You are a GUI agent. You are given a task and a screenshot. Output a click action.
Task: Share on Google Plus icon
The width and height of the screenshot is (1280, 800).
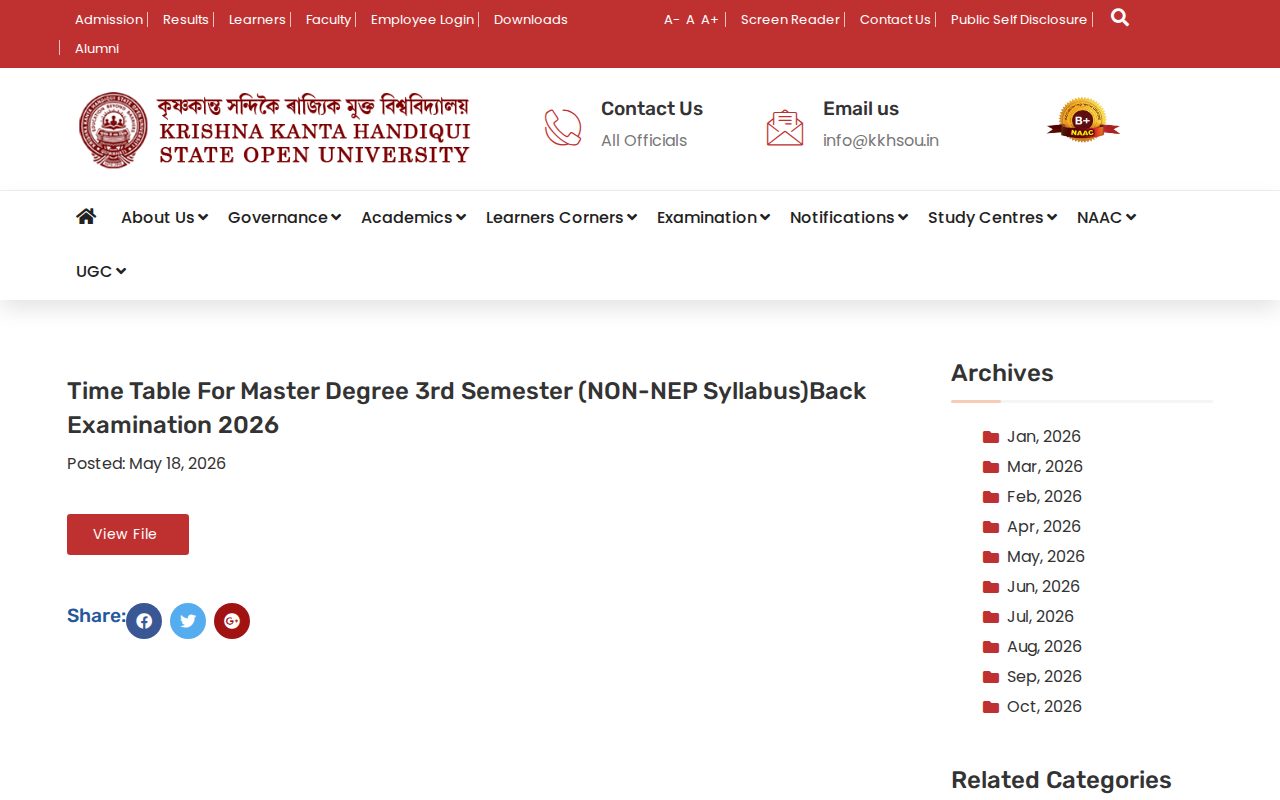tap(232, 621)
